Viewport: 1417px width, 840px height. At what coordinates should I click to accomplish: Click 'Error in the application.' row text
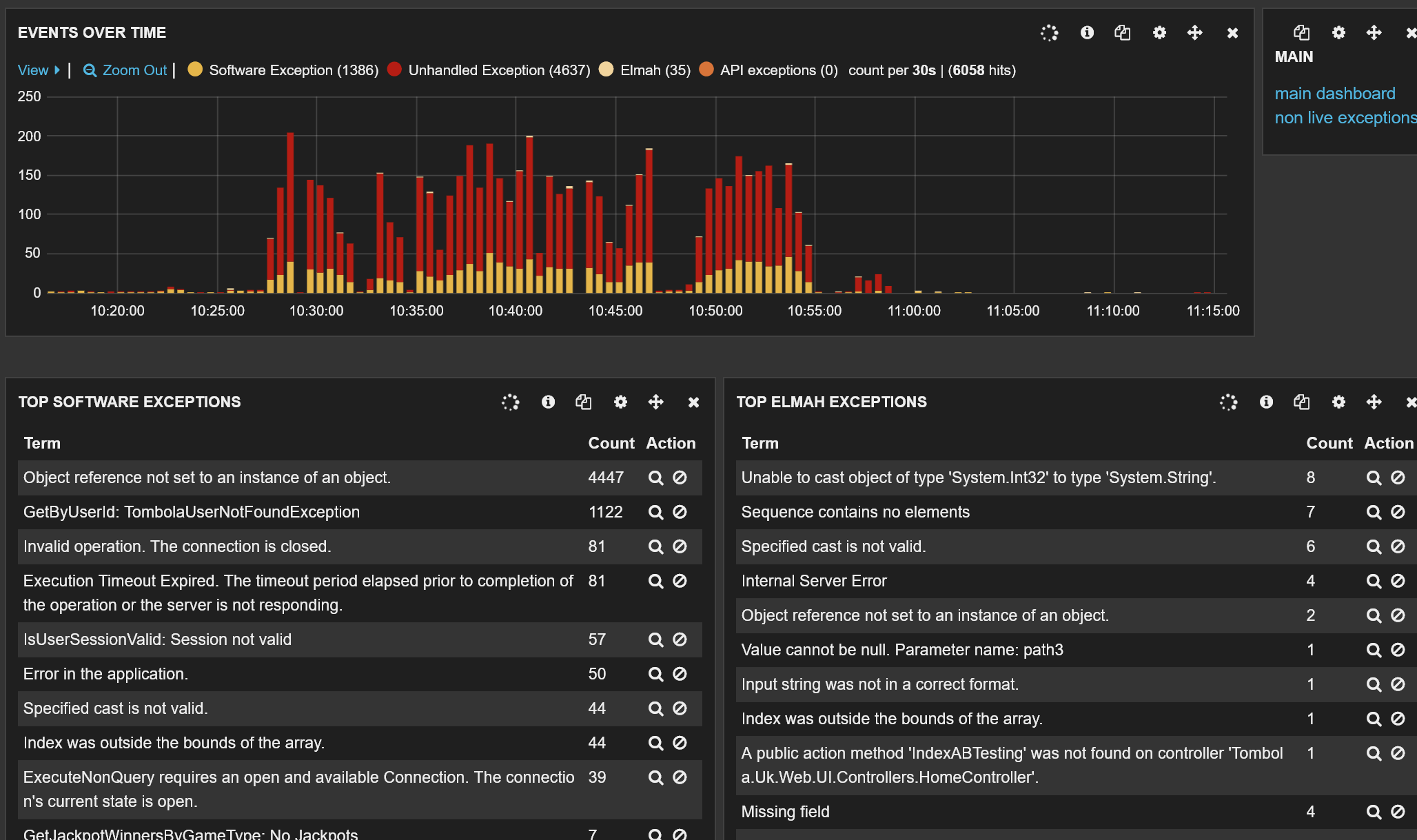pos(105,674)
